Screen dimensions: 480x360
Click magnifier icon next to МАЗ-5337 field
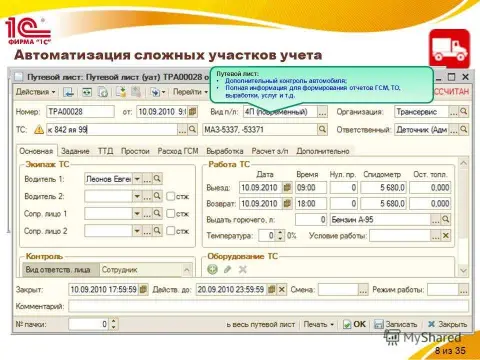(322, 129)
